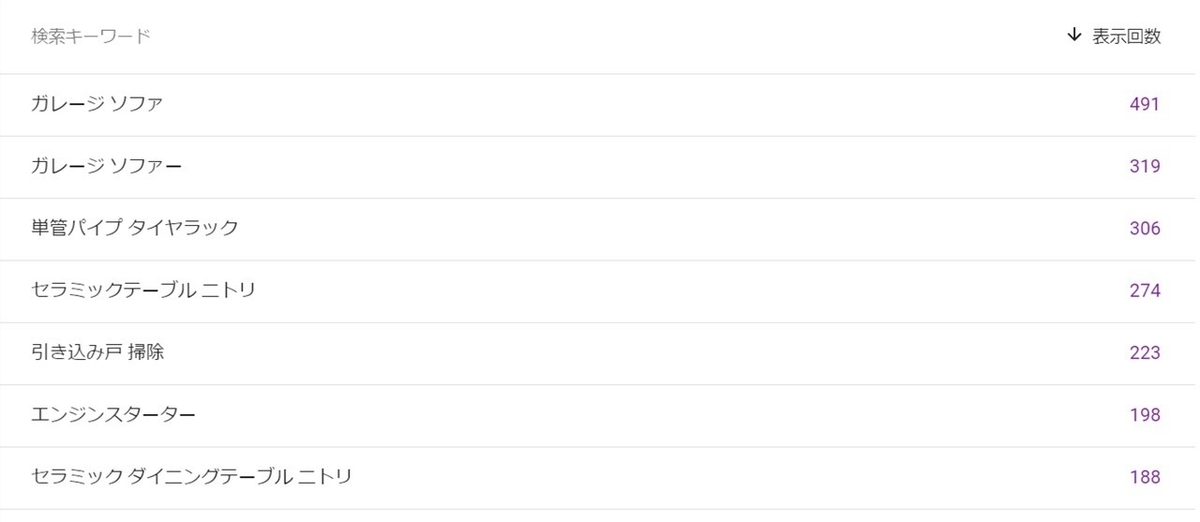
Task: Click the セラミックテーブル ニトリ keyword
Action: coord(144,290)
